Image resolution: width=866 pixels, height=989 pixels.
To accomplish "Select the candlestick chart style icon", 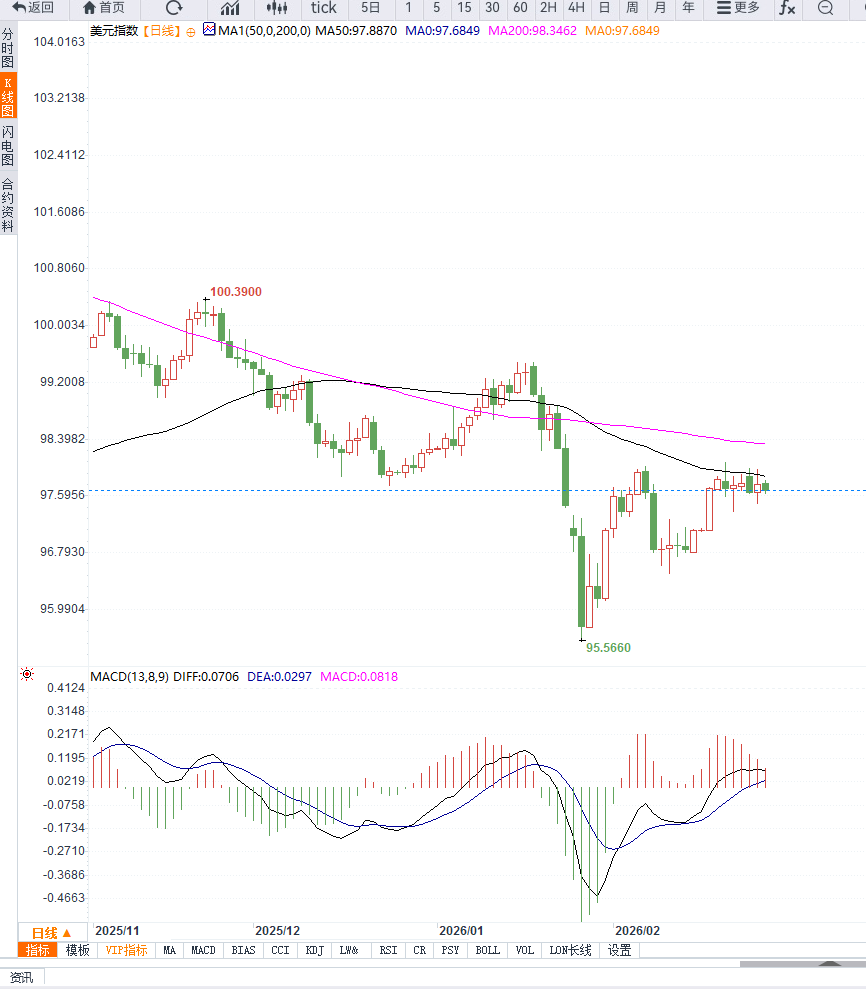I will tap(277, 8).
